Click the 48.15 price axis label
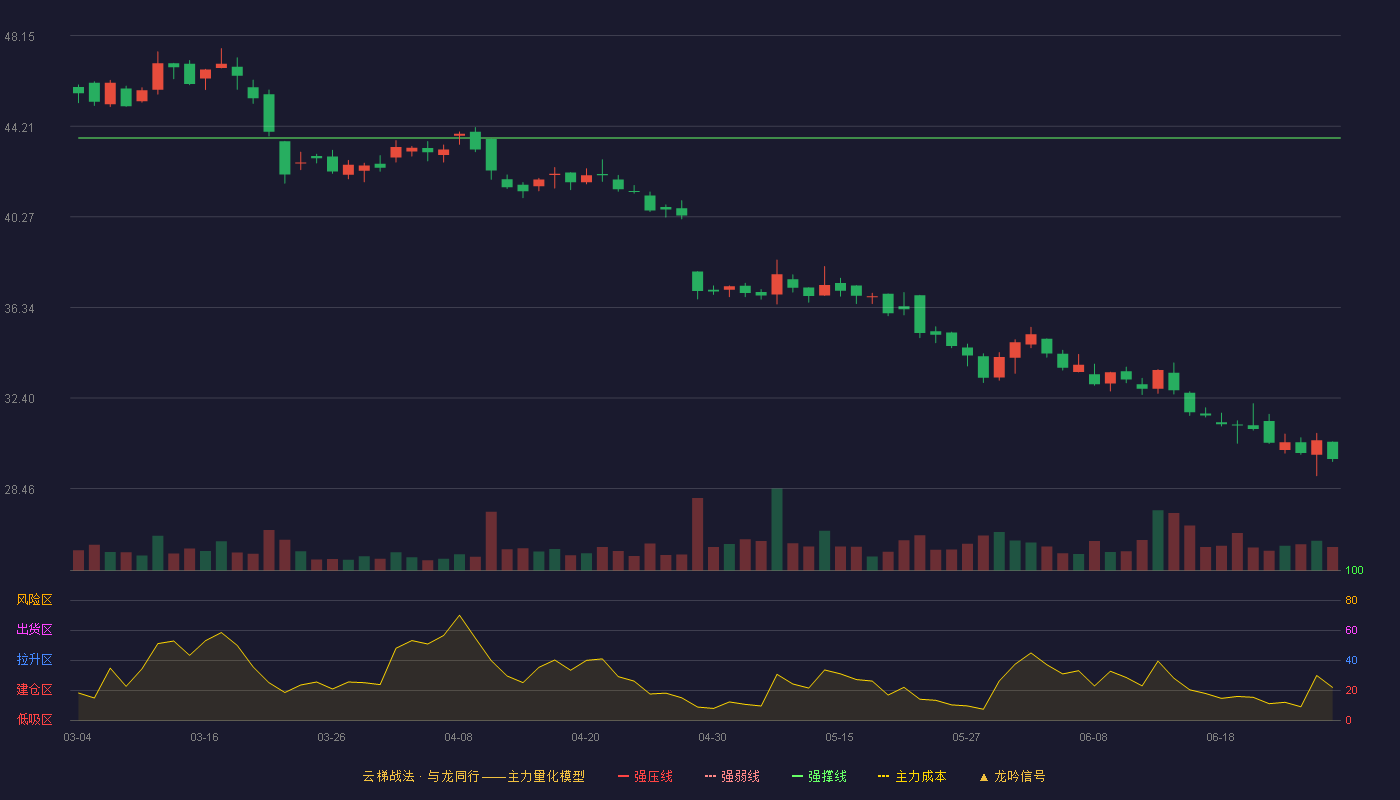The width and height of the screenshot is (1400, 800). pos(19,36)
